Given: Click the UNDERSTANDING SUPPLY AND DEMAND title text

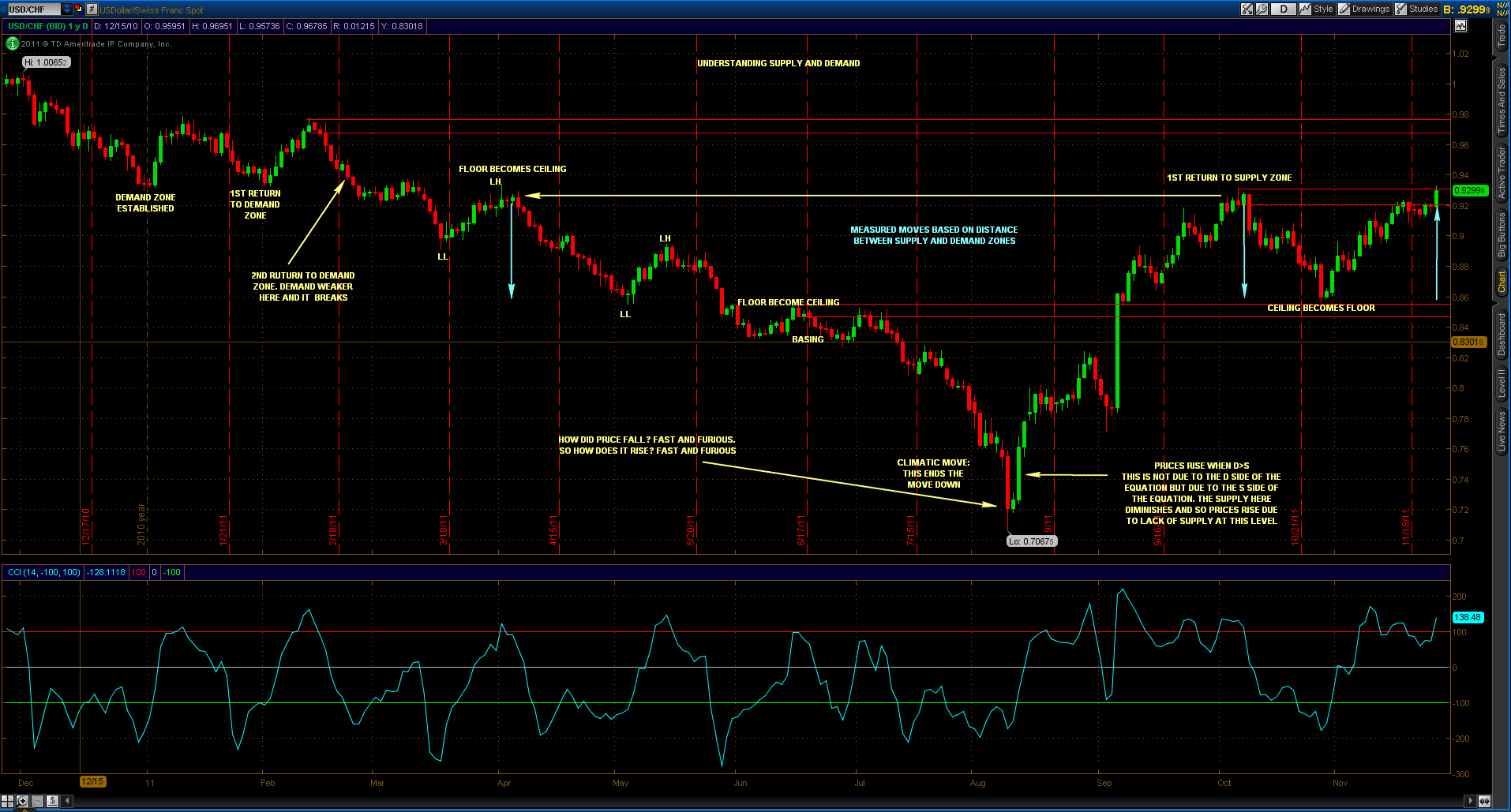Looking at the screenshot, I should (778, 63).
